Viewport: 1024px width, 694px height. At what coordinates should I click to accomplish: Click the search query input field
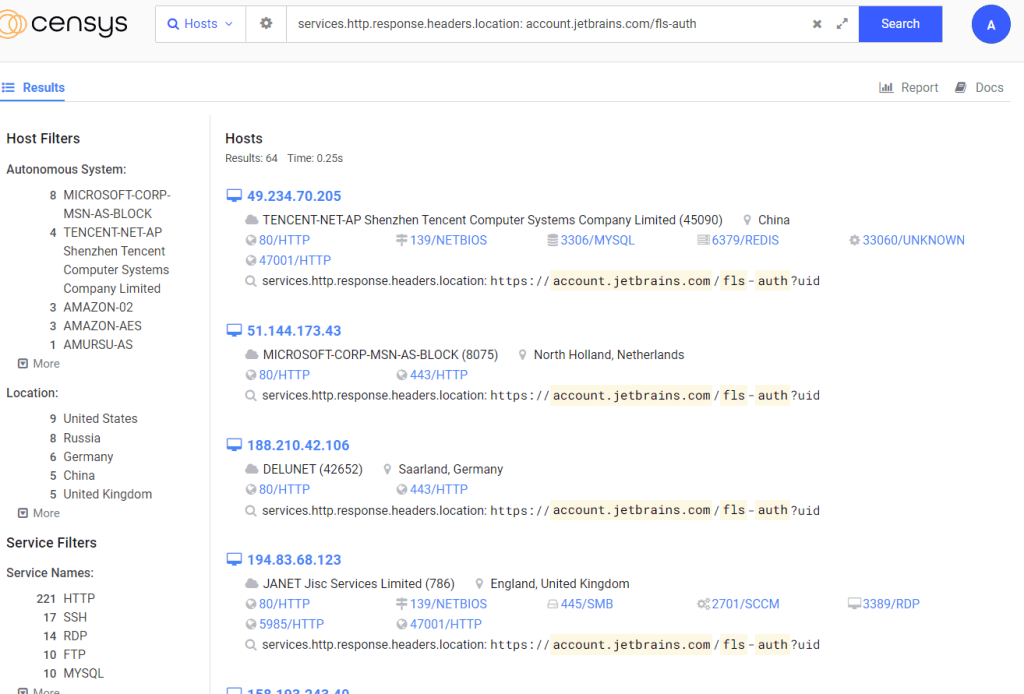point(545,24)
